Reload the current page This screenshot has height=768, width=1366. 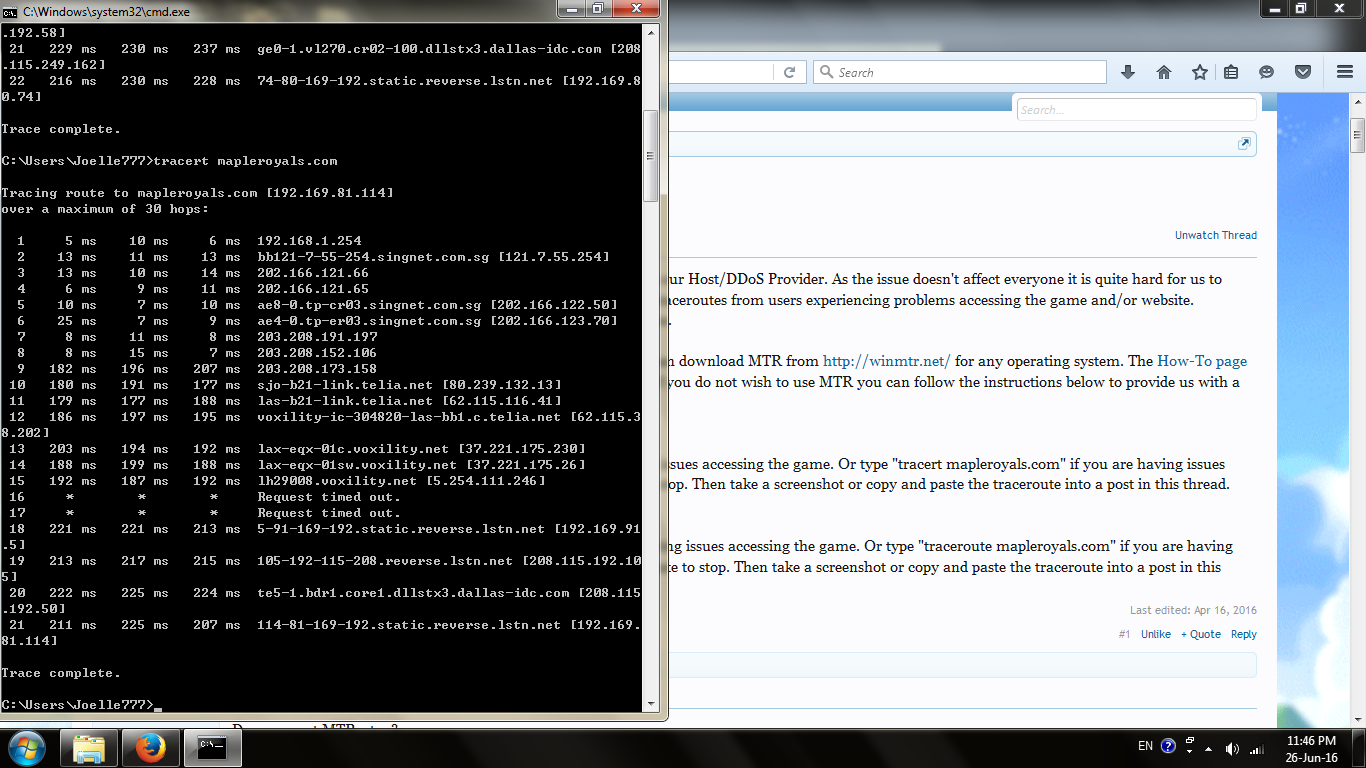[x=789, y=72]
